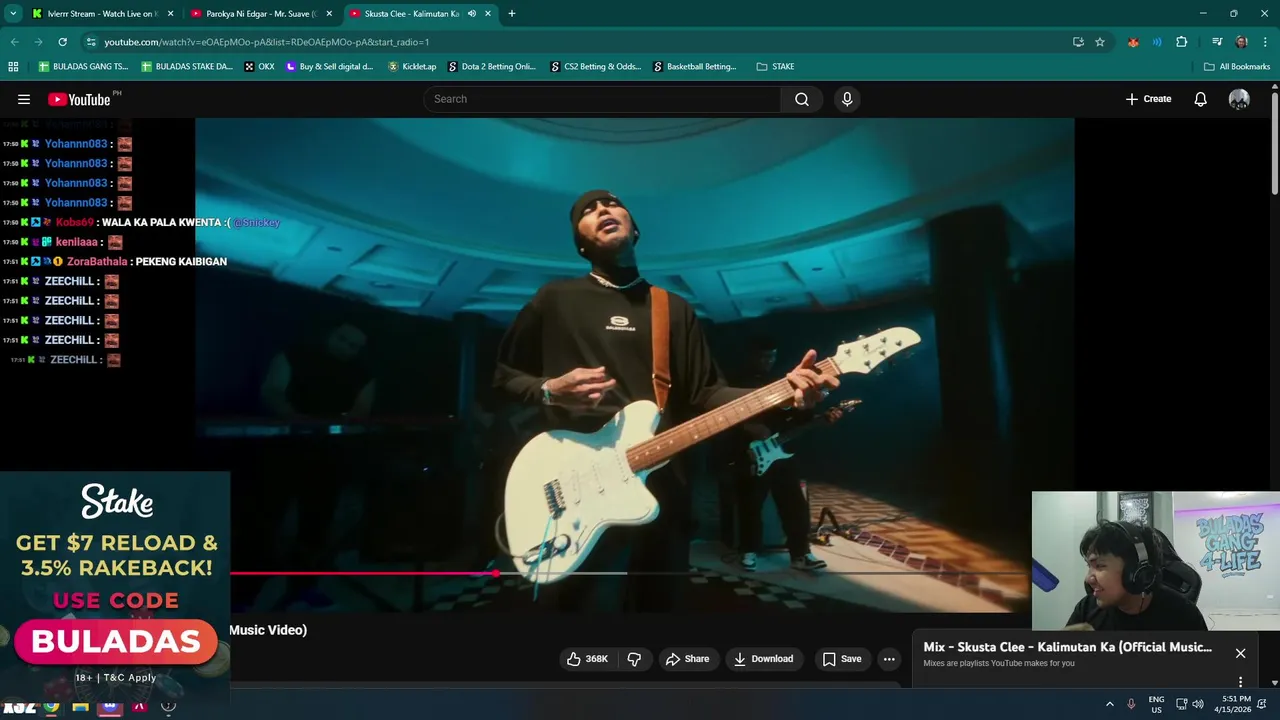Expand Chrome tab search dropdown

point(13,14)
